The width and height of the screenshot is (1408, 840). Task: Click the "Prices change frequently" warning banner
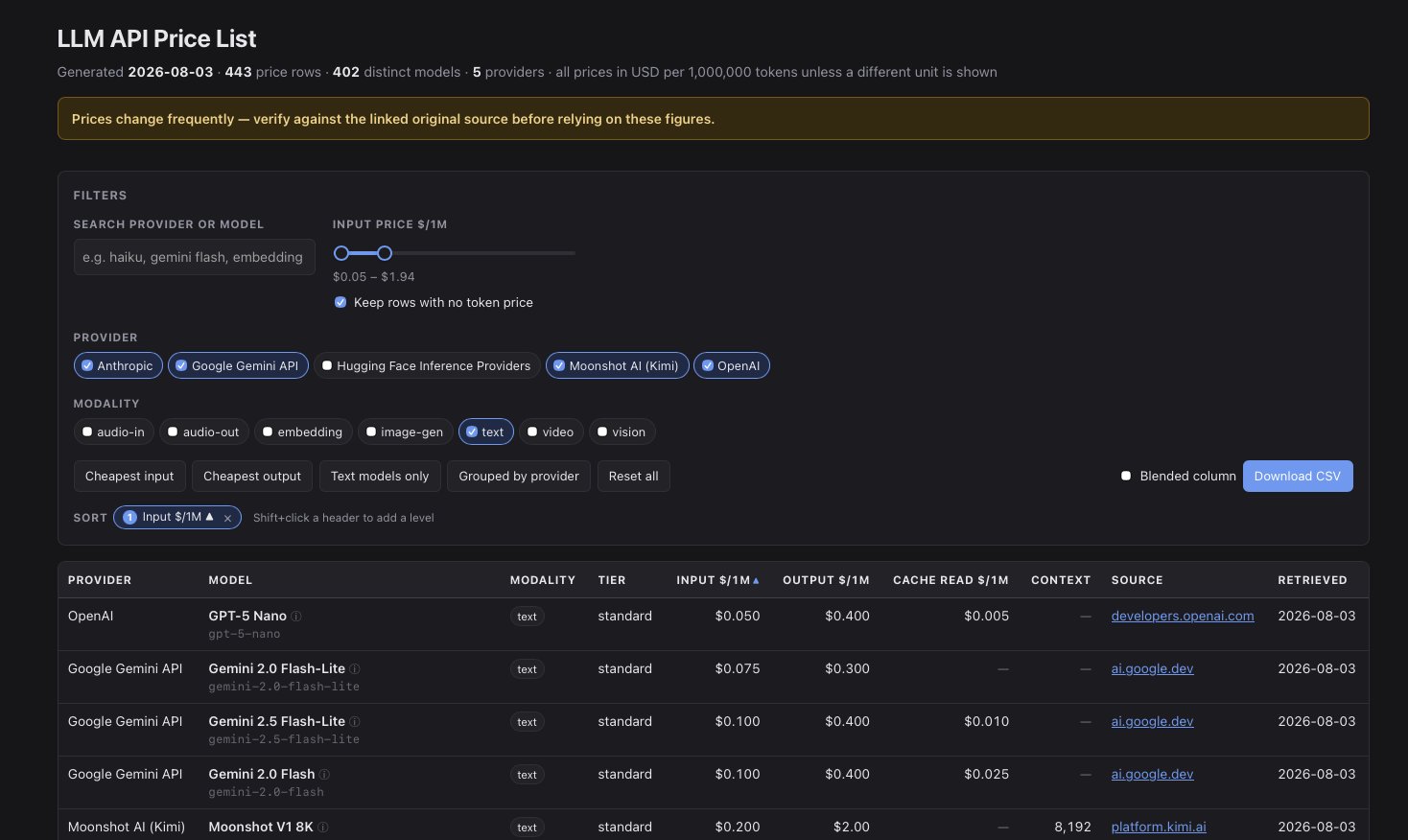pyautogui.click(x=713, y=119)
